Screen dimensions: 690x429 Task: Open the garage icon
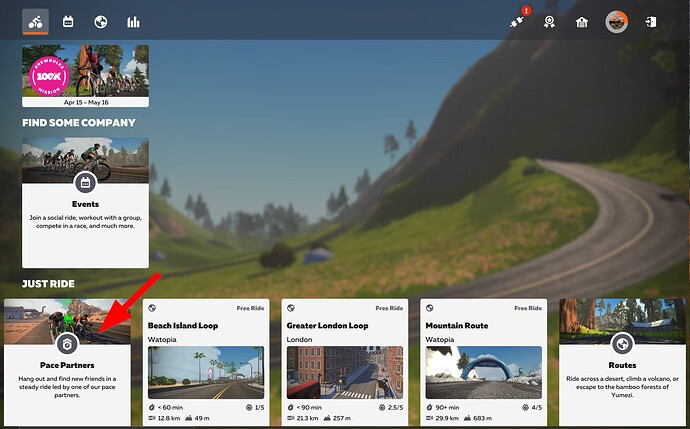582,22
